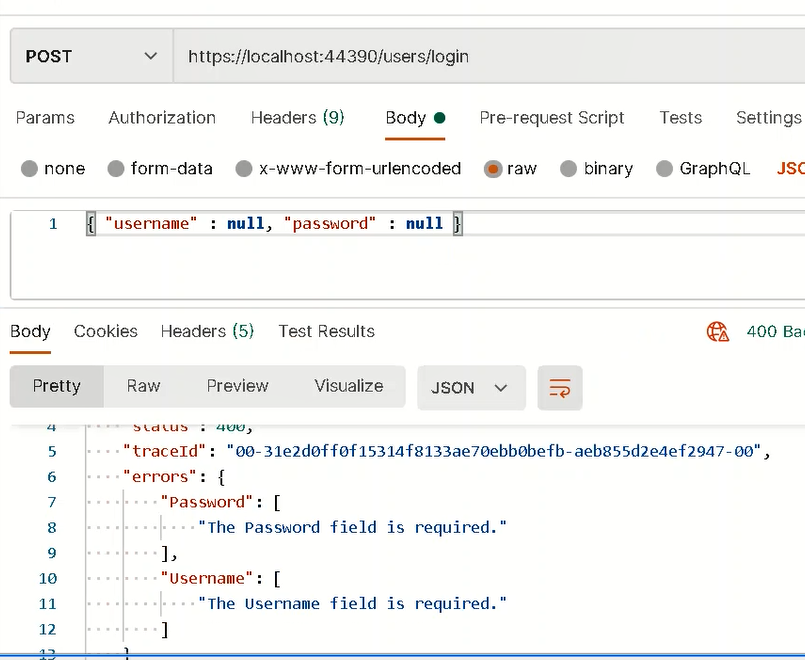Switch to Raw response view
Image resolution: width=805 pixels, height=660 pixels.
[144, 386]
